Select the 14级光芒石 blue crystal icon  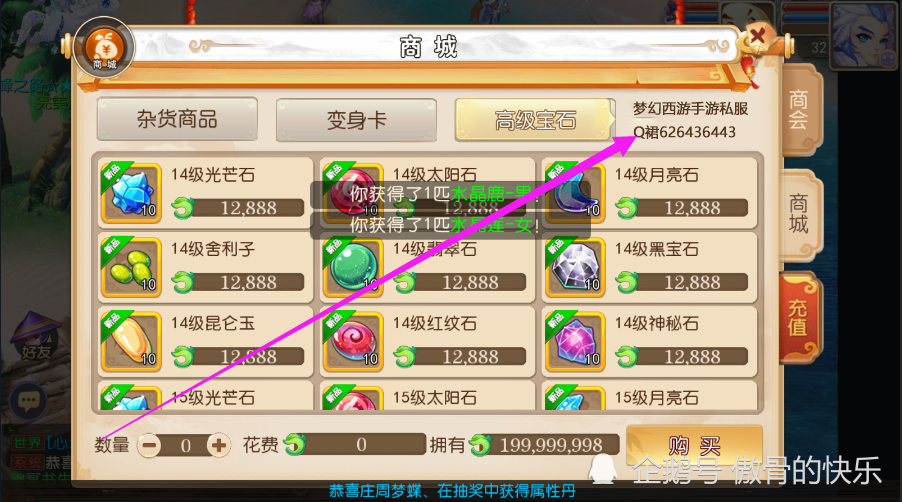click(x=131, y=193)
